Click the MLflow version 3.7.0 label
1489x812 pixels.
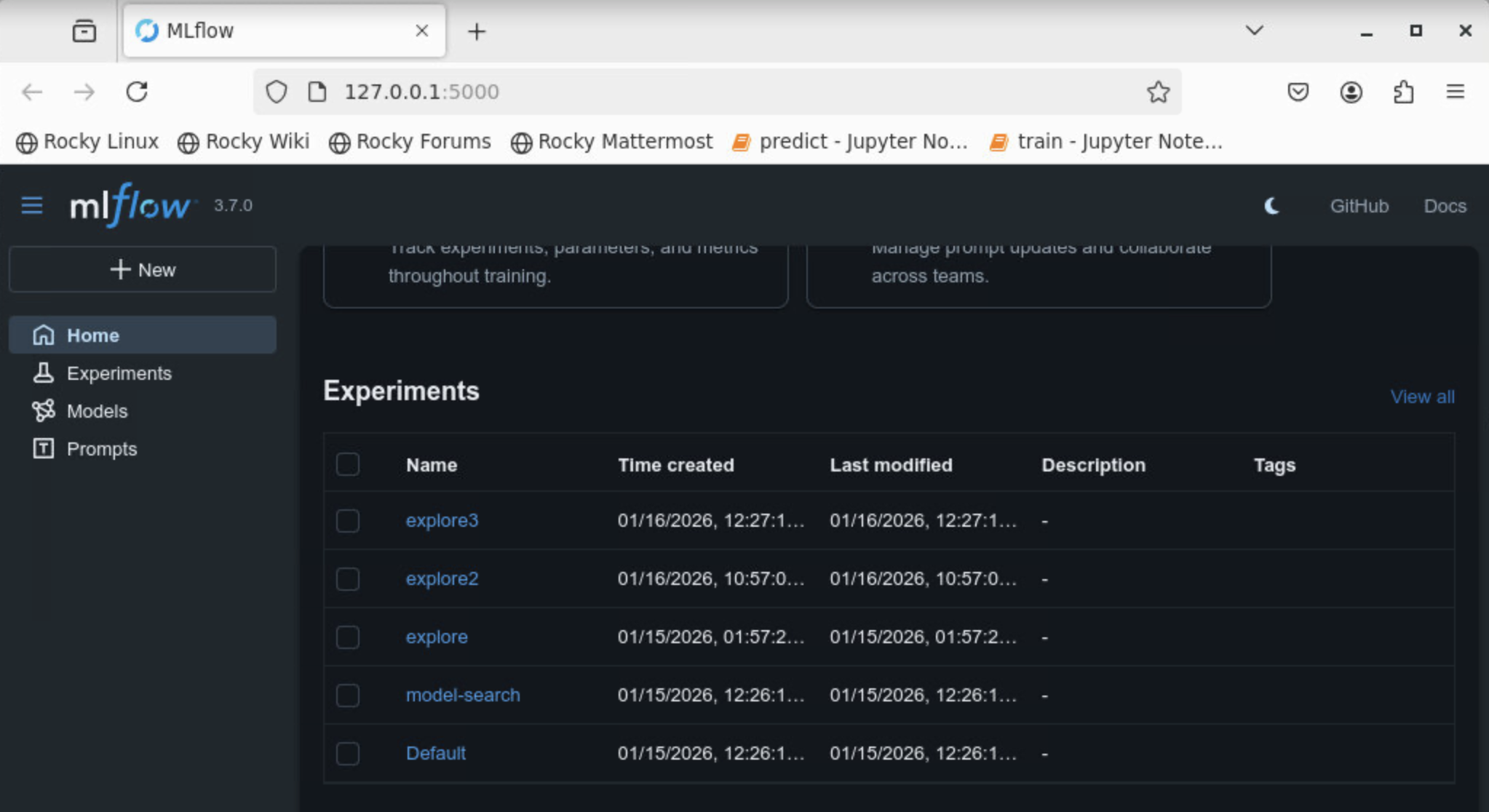click(x=233, y=205)
